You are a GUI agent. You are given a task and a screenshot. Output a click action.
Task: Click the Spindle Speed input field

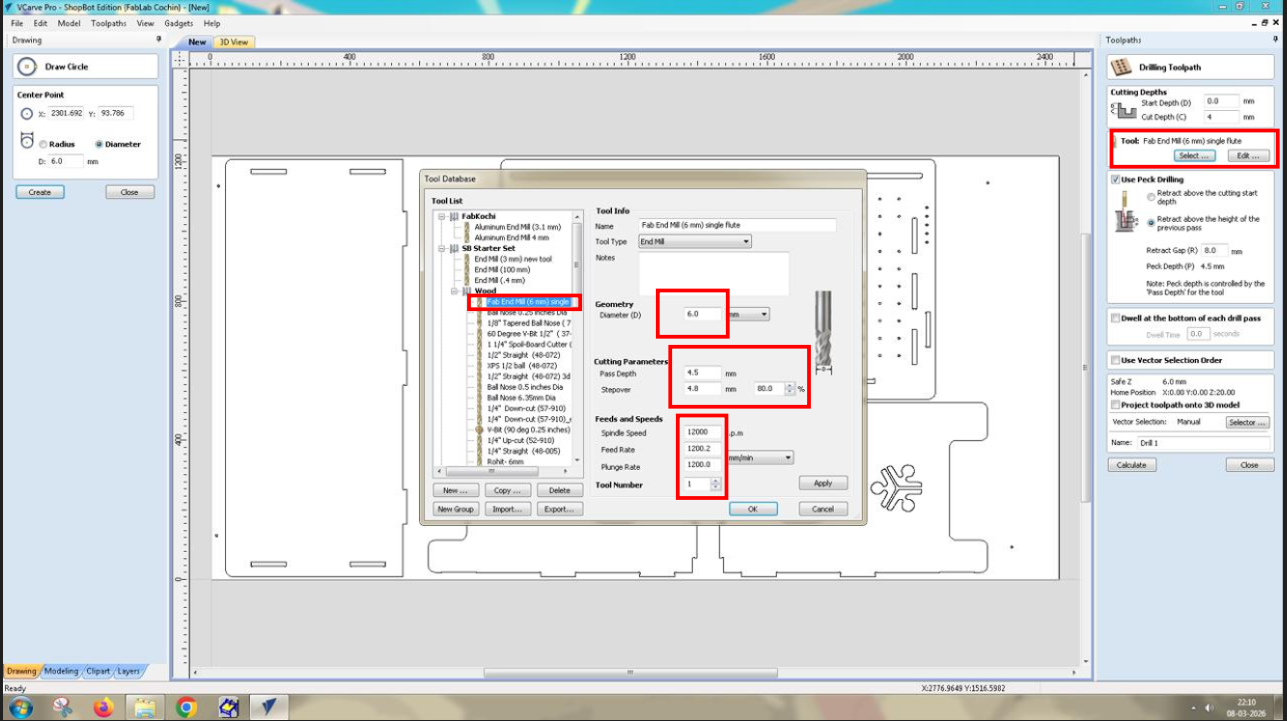point(702,433)
